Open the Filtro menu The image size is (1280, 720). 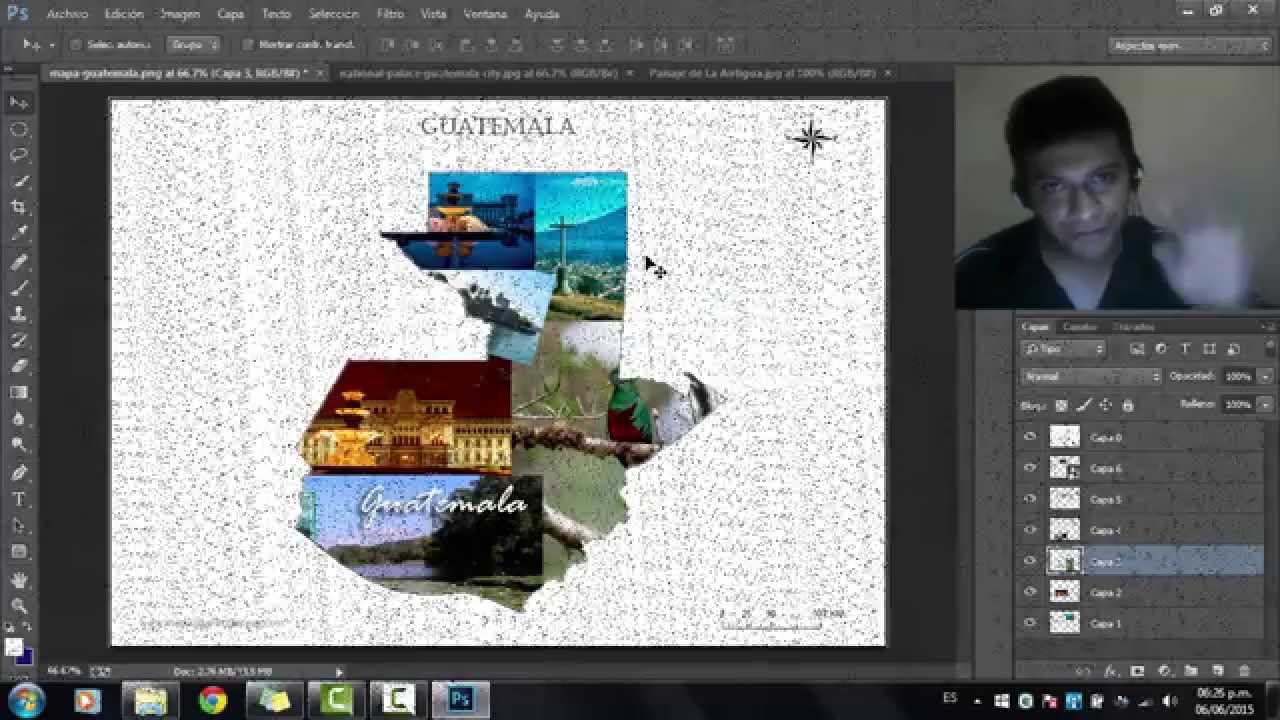[x=390, y=14]
